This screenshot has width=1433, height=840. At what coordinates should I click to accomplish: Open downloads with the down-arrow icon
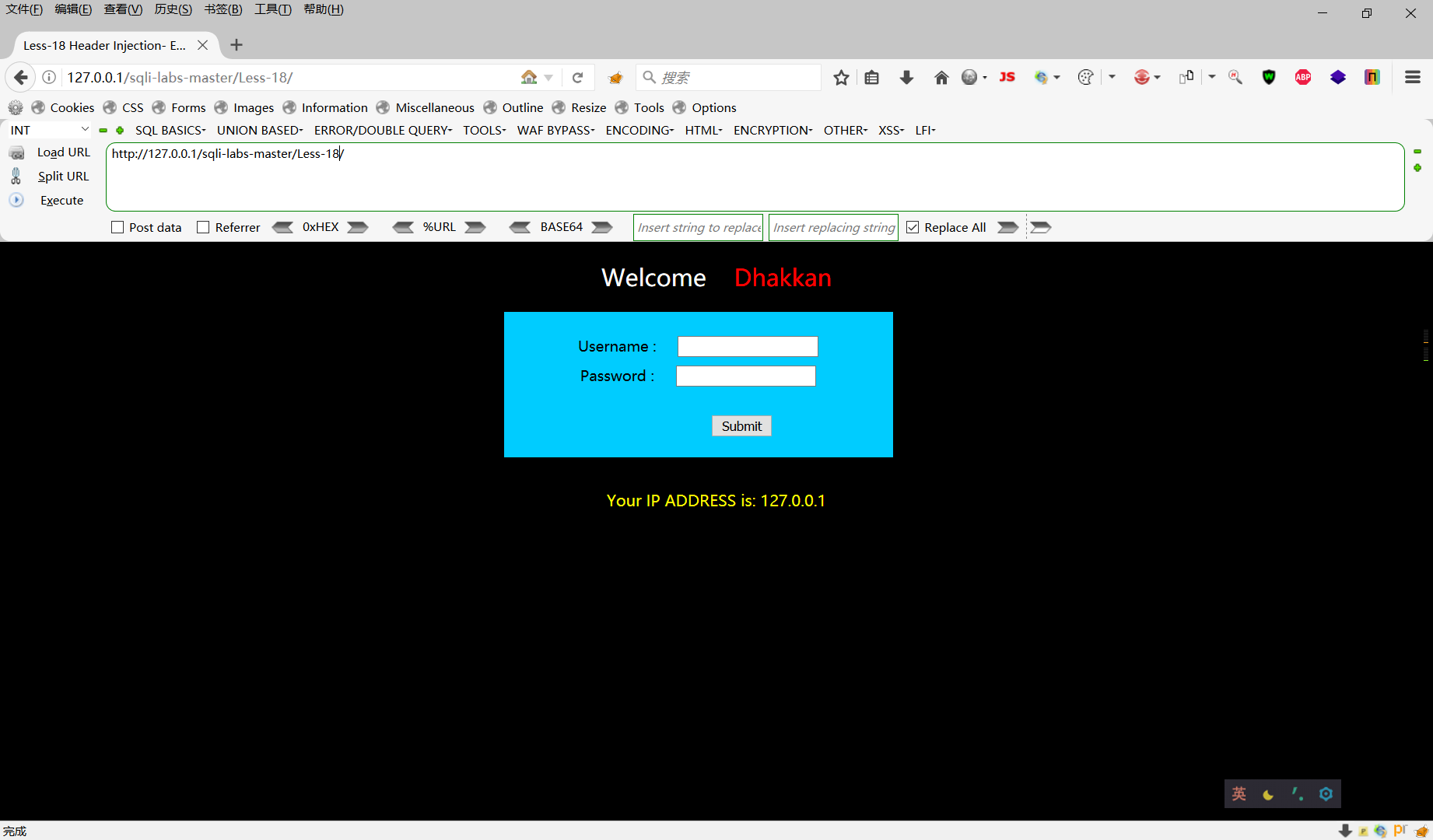(906, 77)
